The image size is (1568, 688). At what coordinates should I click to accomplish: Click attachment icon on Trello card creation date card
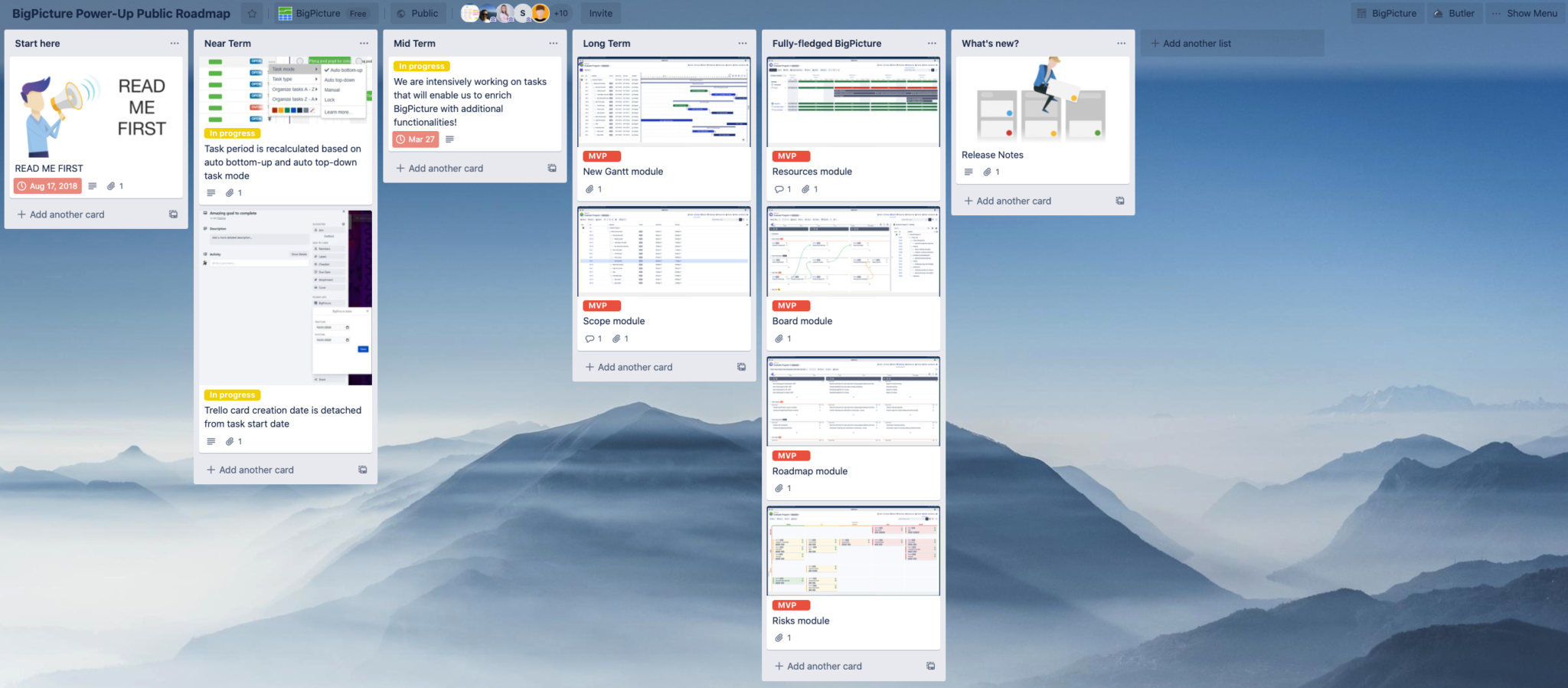pos(230,441)
